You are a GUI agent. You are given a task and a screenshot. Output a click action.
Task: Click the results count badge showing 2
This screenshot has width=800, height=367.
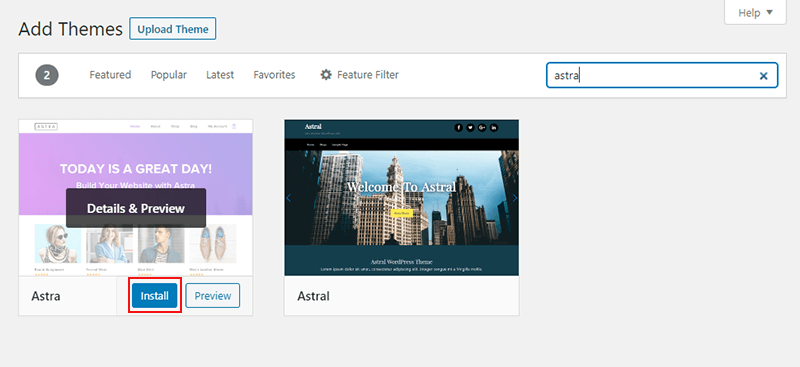click(x=47, y=76)
